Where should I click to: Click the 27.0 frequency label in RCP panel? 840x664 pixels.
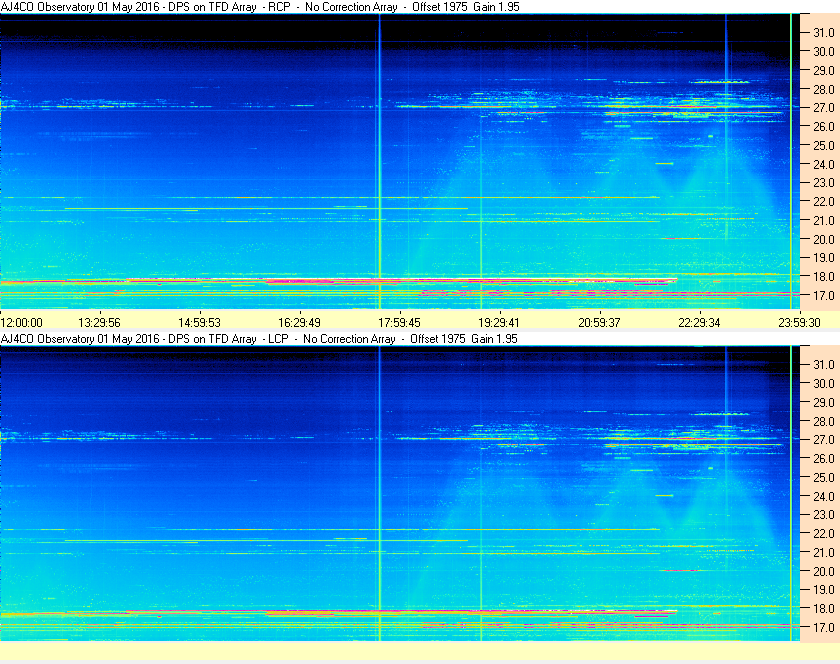pyautogui.click(x=824, y=108)
